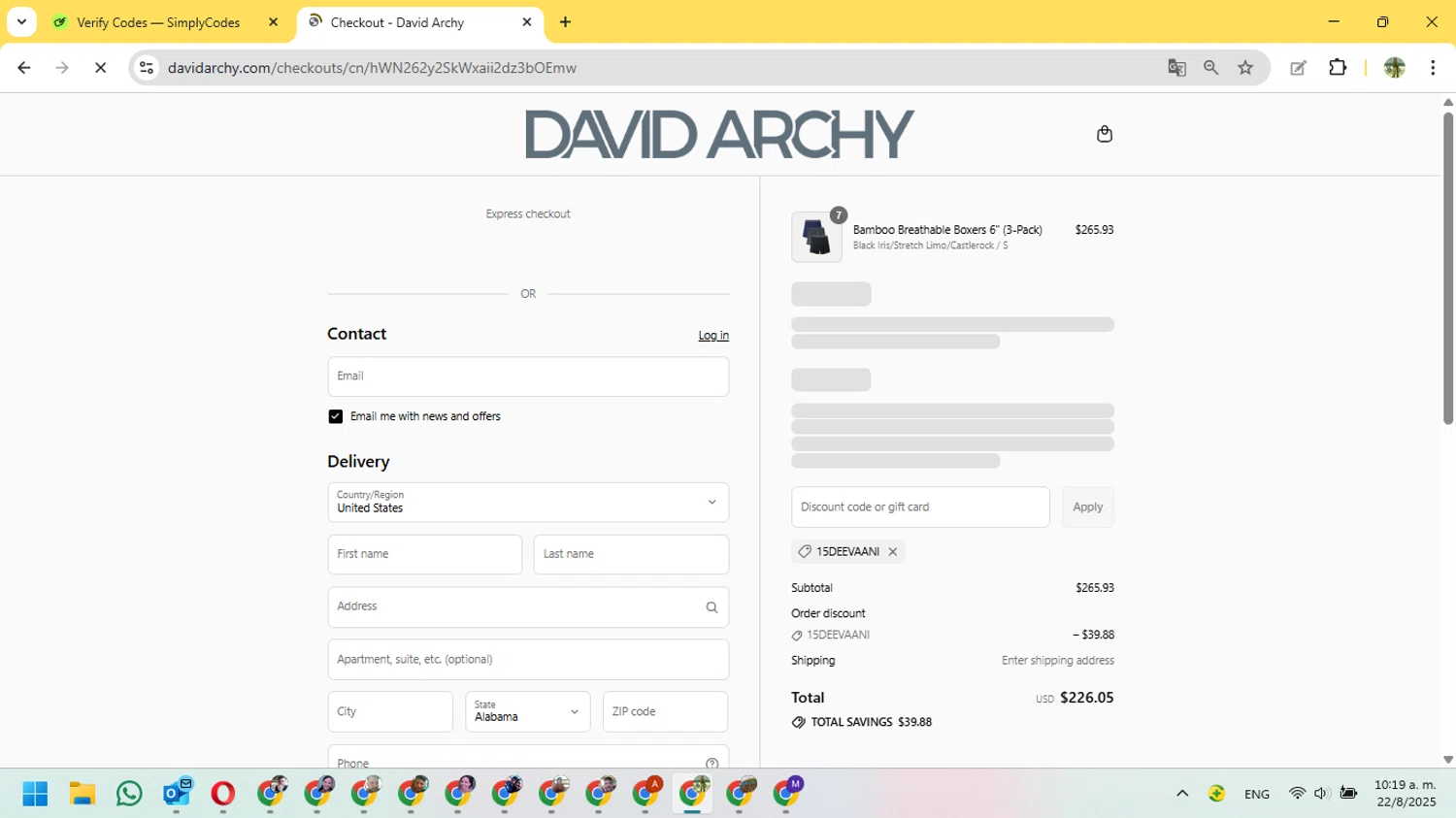
Task: Click the ENG language indicator
Action: 1256,794
